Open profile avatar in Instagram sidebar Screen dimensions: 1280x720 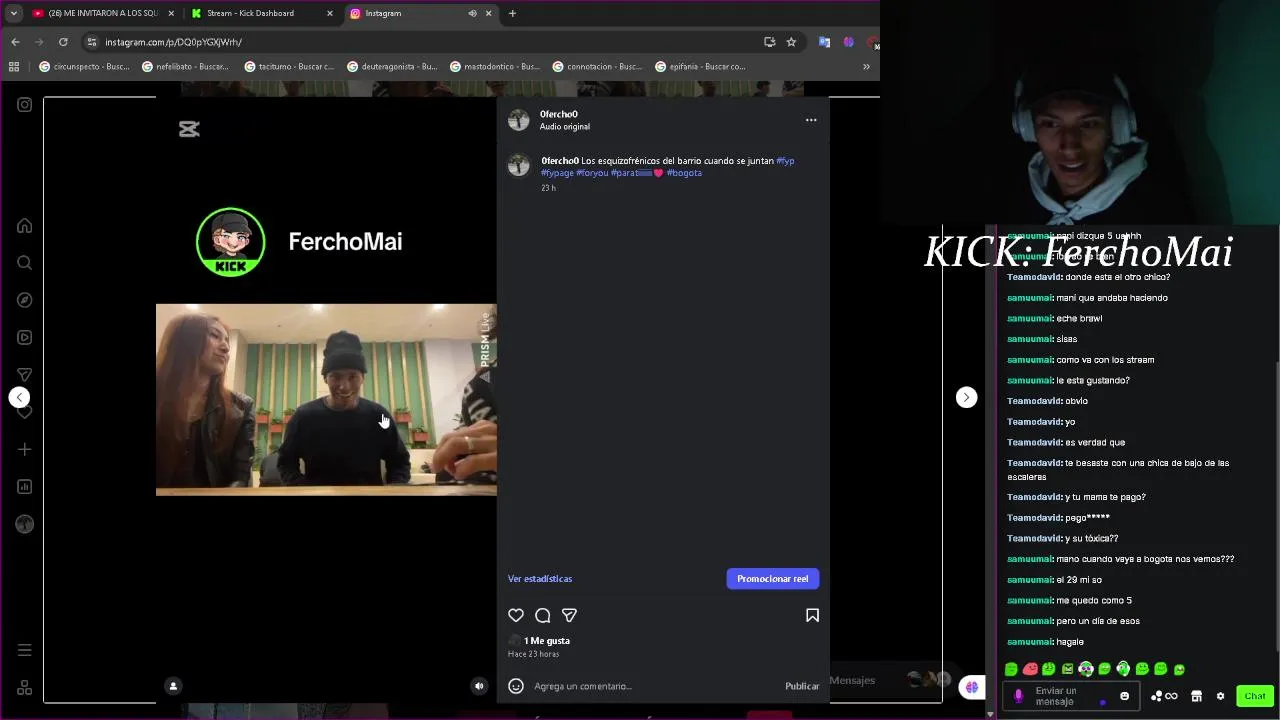(x=24, y=524)
